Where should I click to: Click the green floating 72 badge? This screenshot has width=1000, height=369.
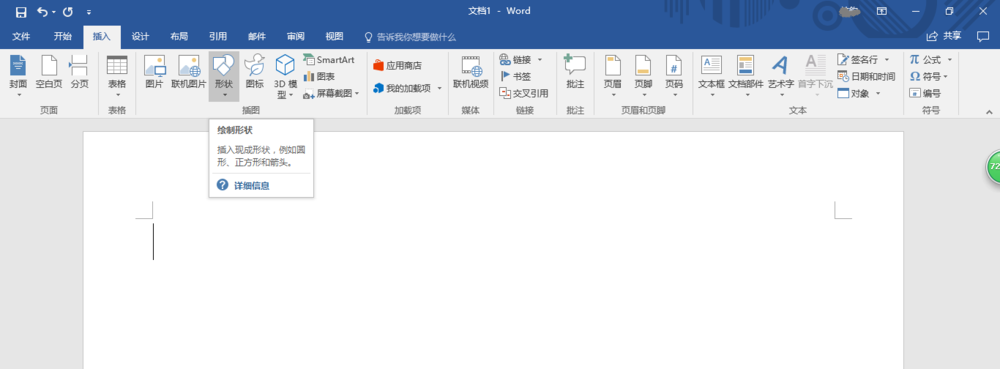[993, 166]
